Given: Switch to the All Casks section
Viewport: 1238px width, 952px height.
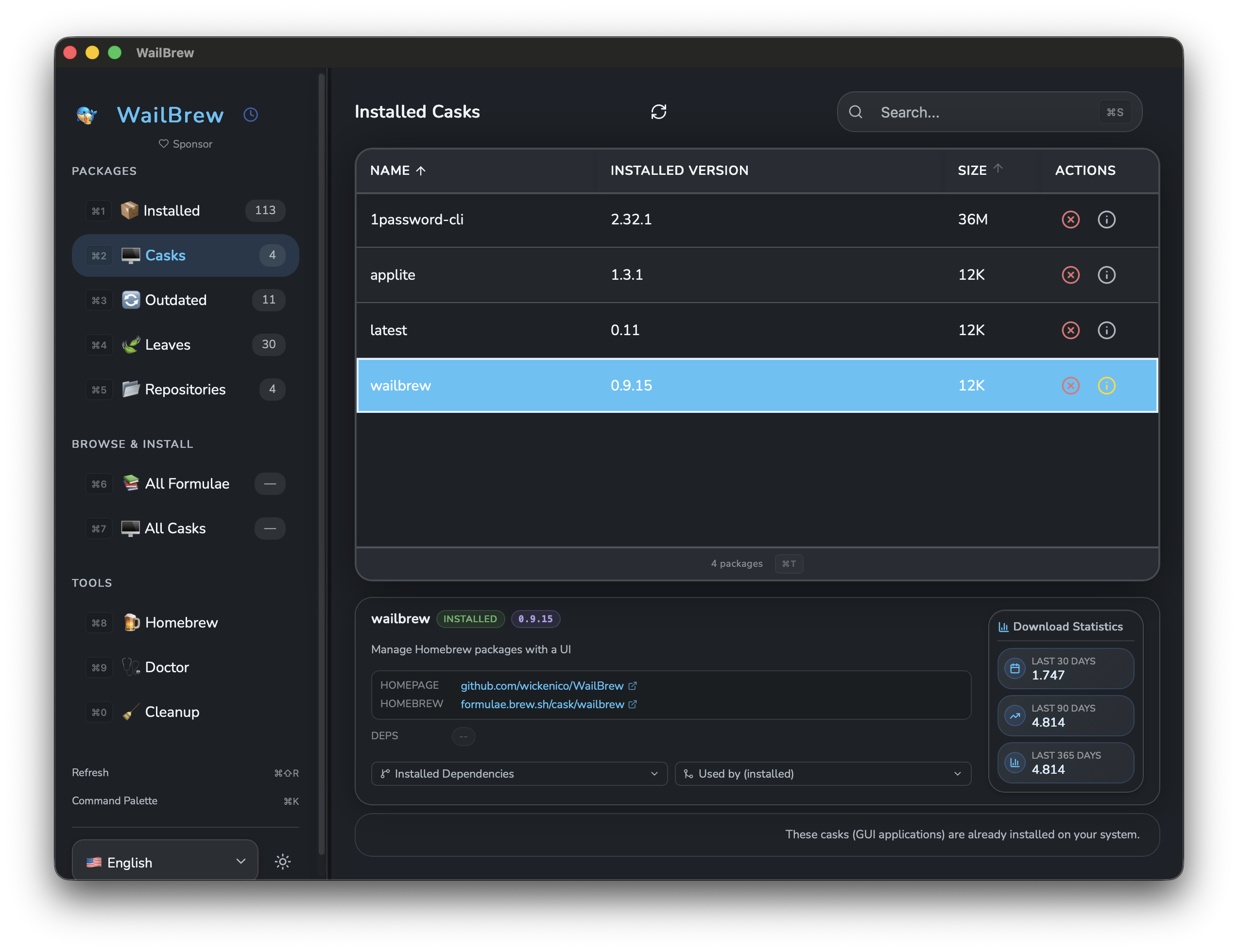Looking at the screenshot, I should click(x=174, y=528).
